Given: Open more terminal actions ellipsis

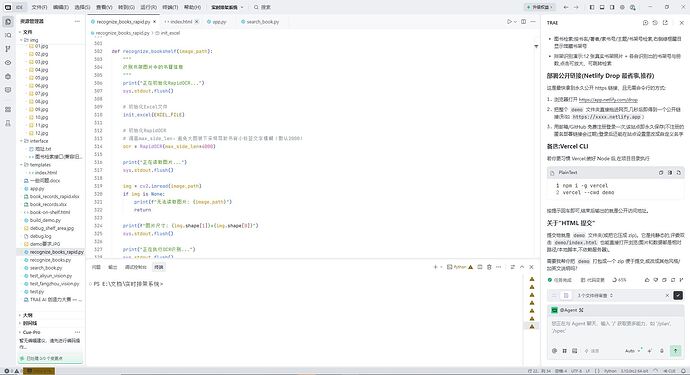Looking at the screenshot, I should point(499,267).
